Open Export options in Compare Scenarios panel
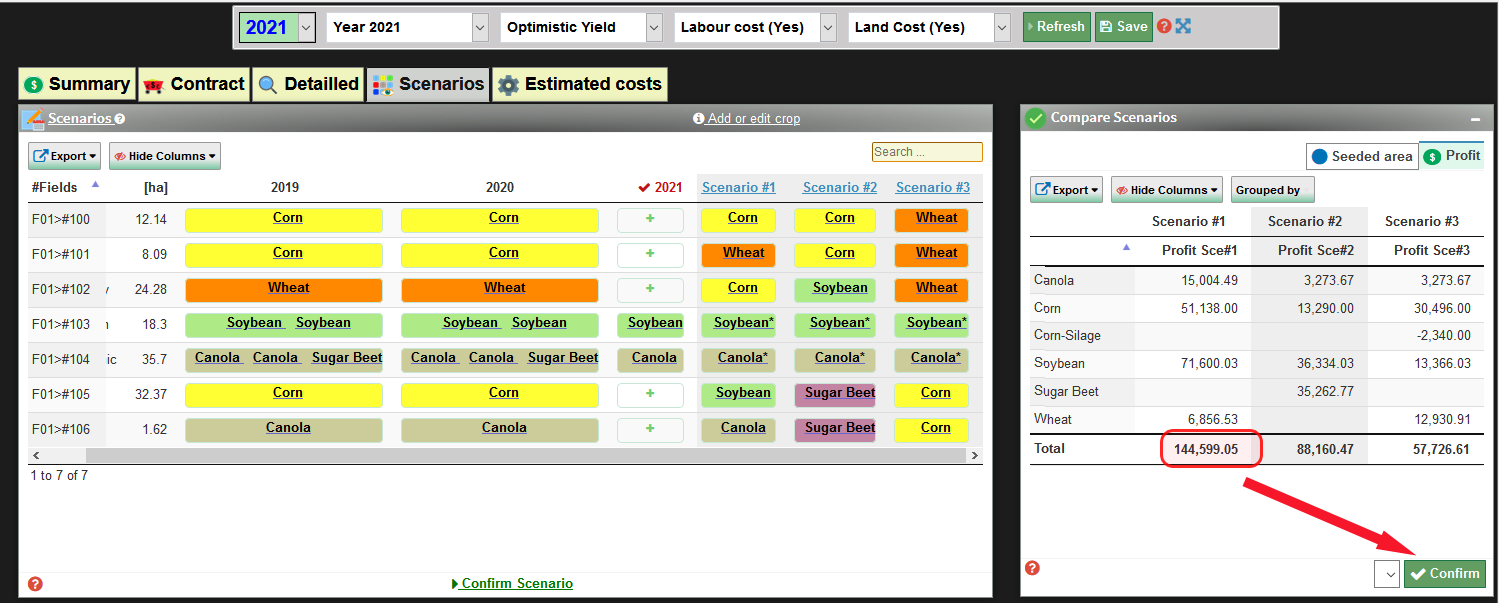The width and height of the screenshot is (1499, 603). click(1065, 189)
